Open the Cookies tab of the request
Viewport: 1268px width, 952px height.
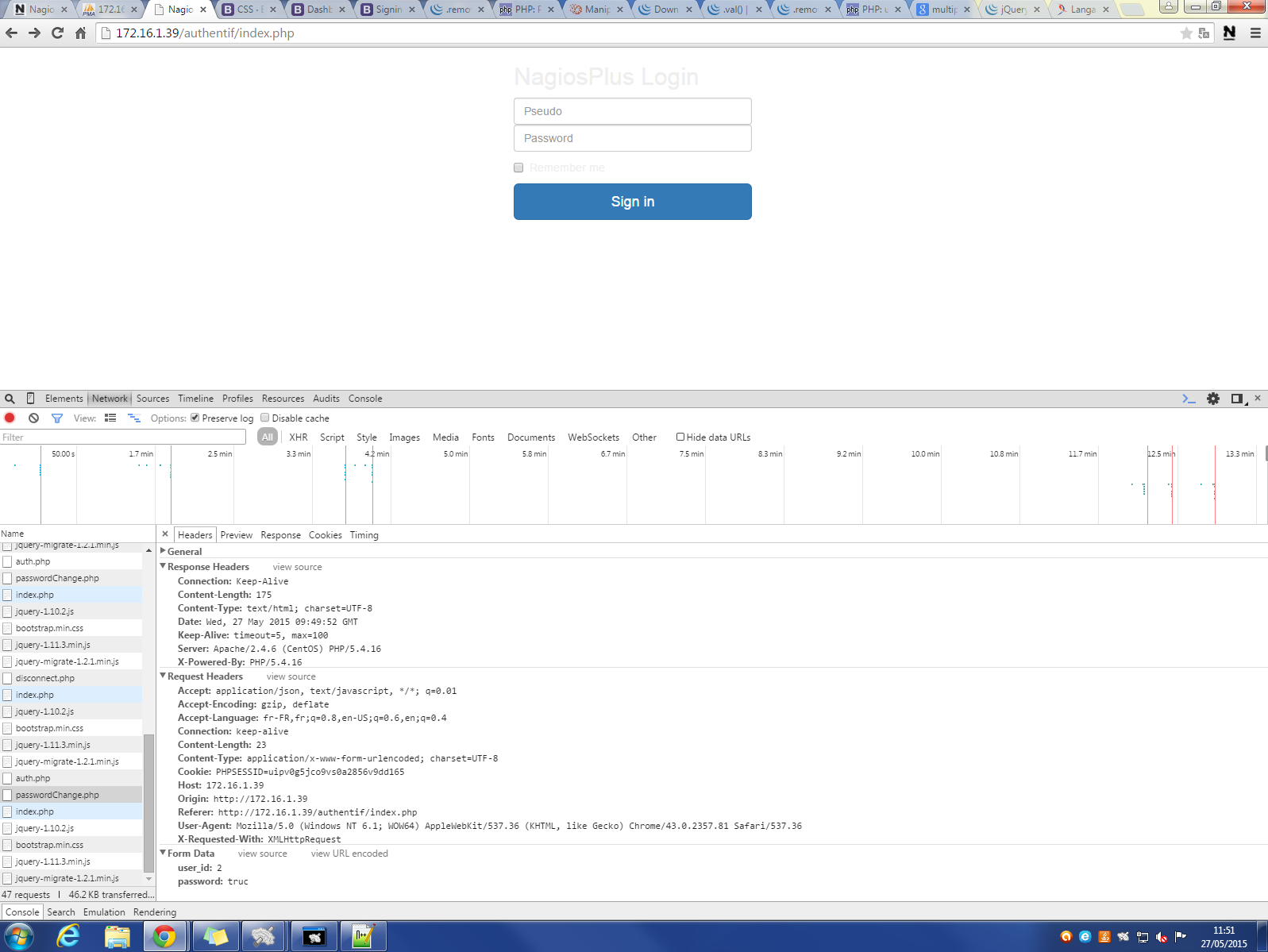pyautogui.click(x=326, y=535)
